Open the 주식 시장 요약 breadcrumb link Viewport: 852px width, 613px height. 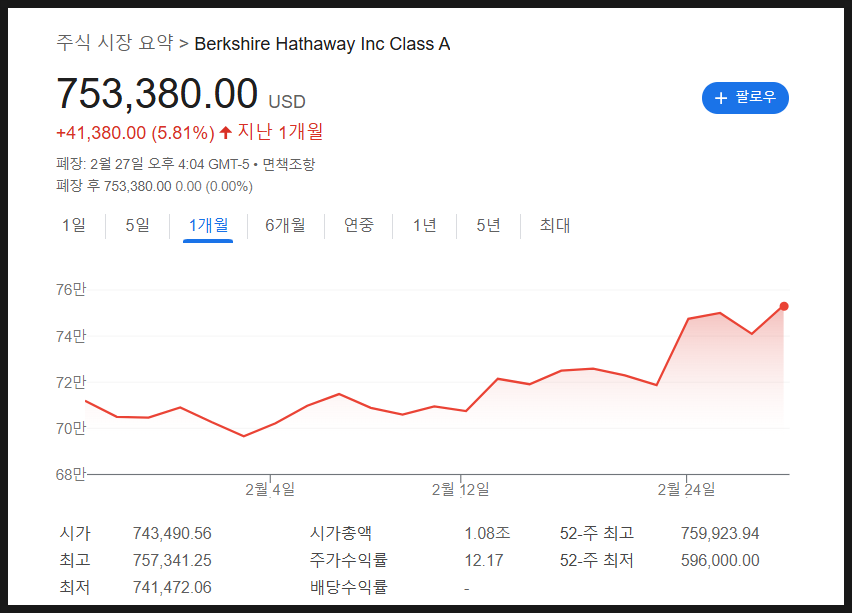[x=115, y=43]
